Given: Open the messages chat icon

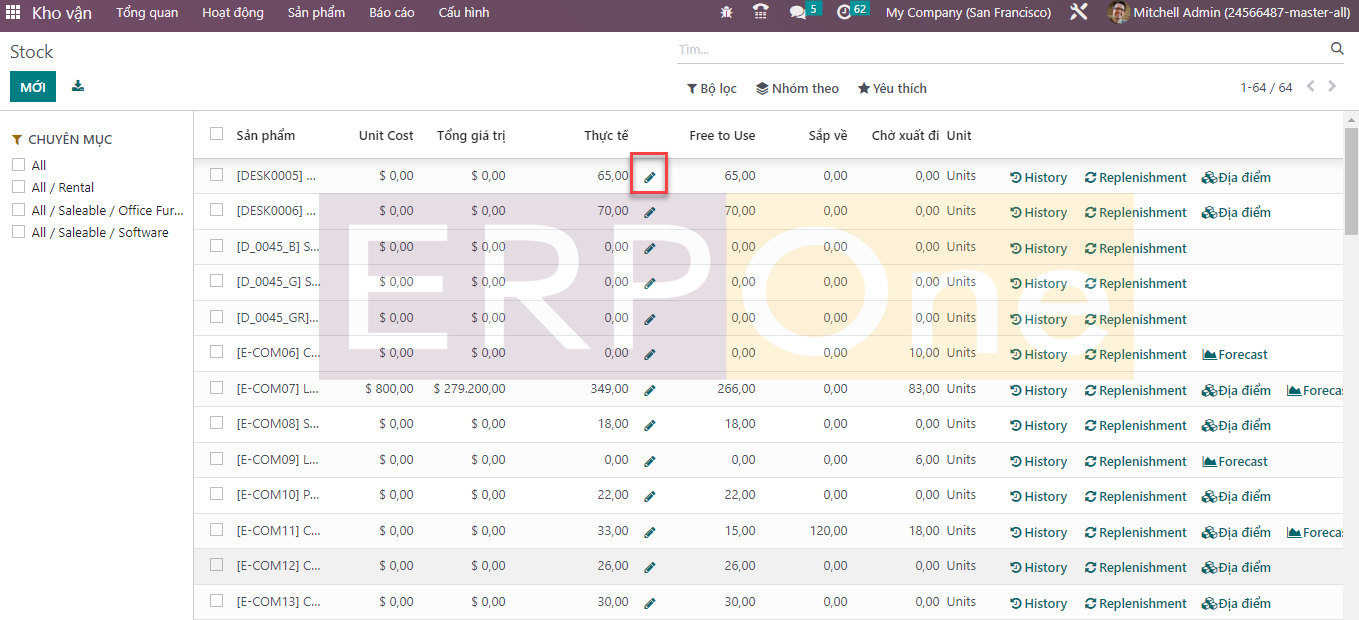Looking at the screenshot, I should [x=797, y=13].
